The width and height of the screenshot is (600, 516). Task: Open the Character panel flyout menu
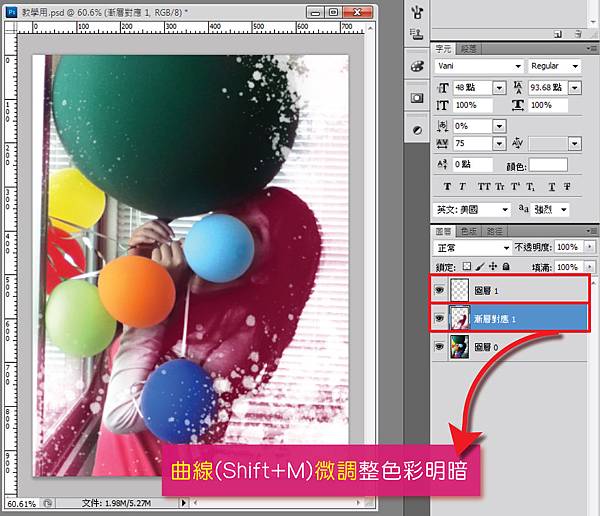tap(592, 49)
